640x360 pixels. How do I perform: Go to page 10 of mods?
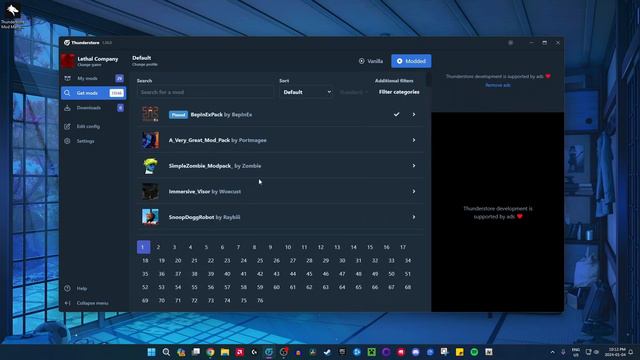coord(288,247)
